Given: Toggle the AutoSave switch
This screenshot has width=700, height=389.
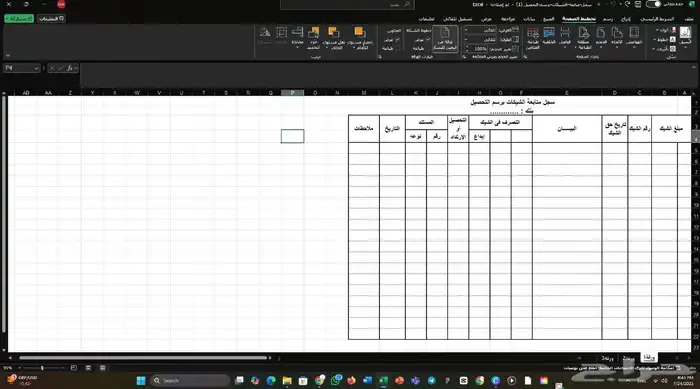Looking at the screenshot, I should pyautogui.click(x=653, y=4).
